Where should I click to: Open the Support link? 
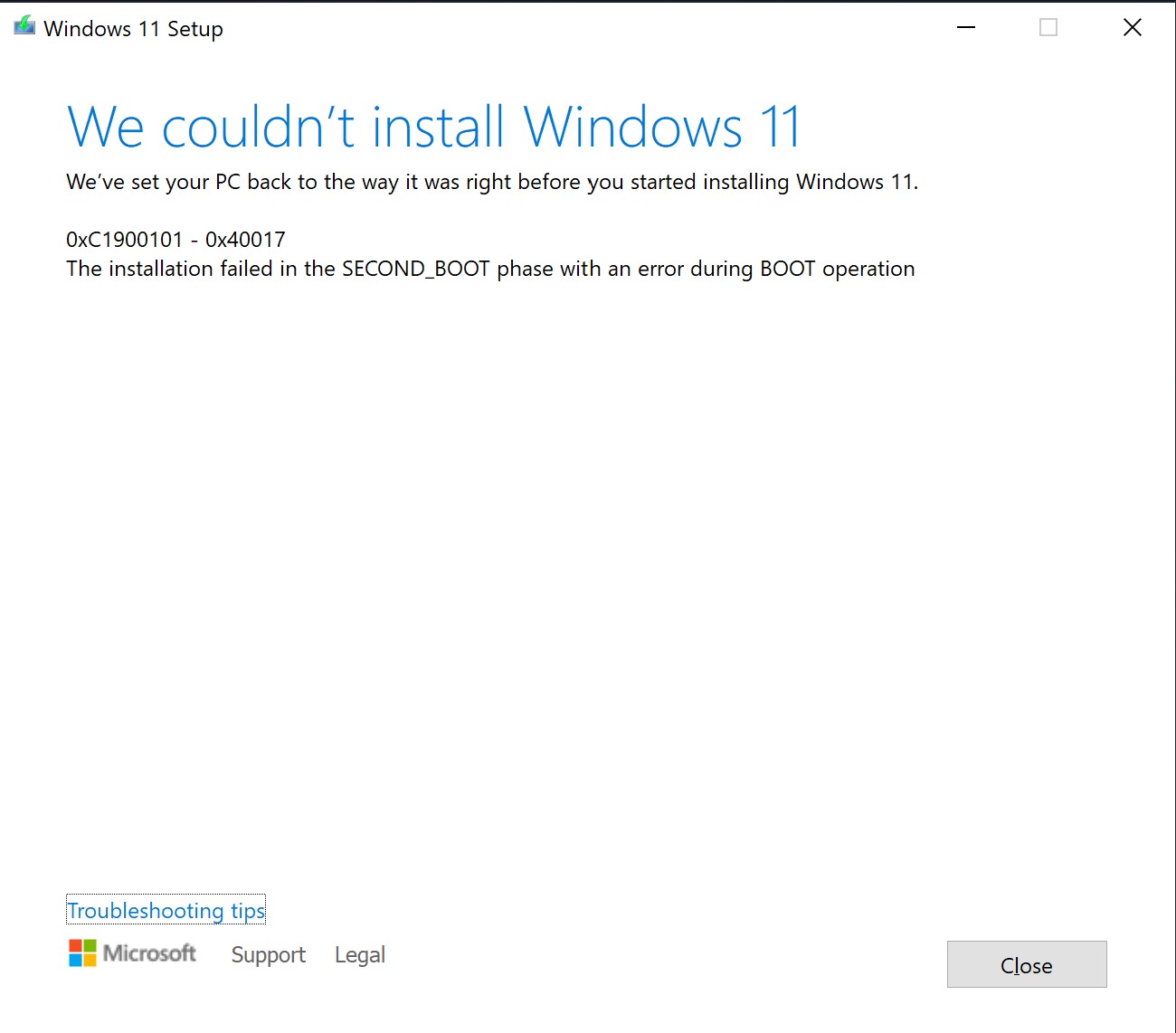[269, 954]
